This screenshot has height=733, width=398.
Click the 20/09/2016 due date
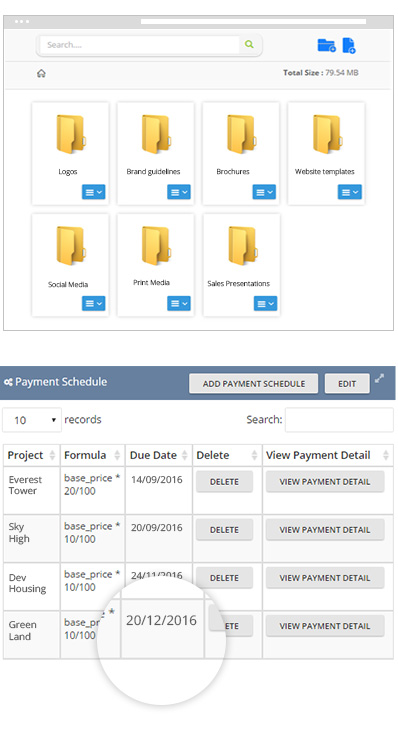(x=157, y=528)
